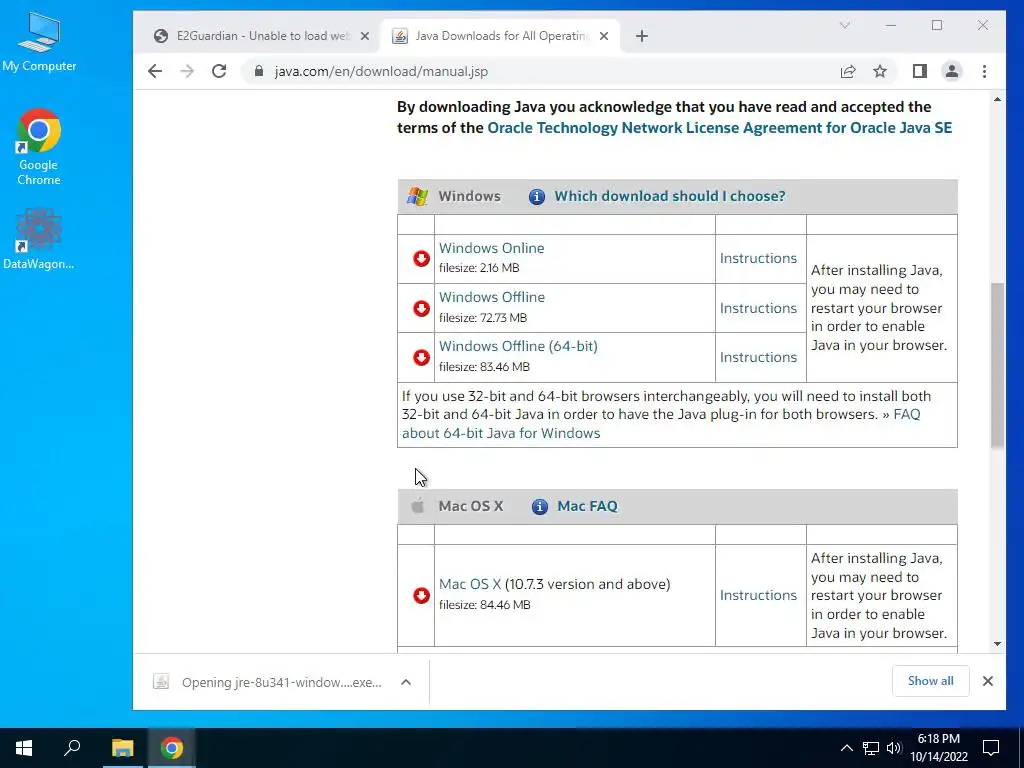The image size is (1024, 768).
Task: Select the Google Chrome desktop shortcut
Action: click(39, 148)
